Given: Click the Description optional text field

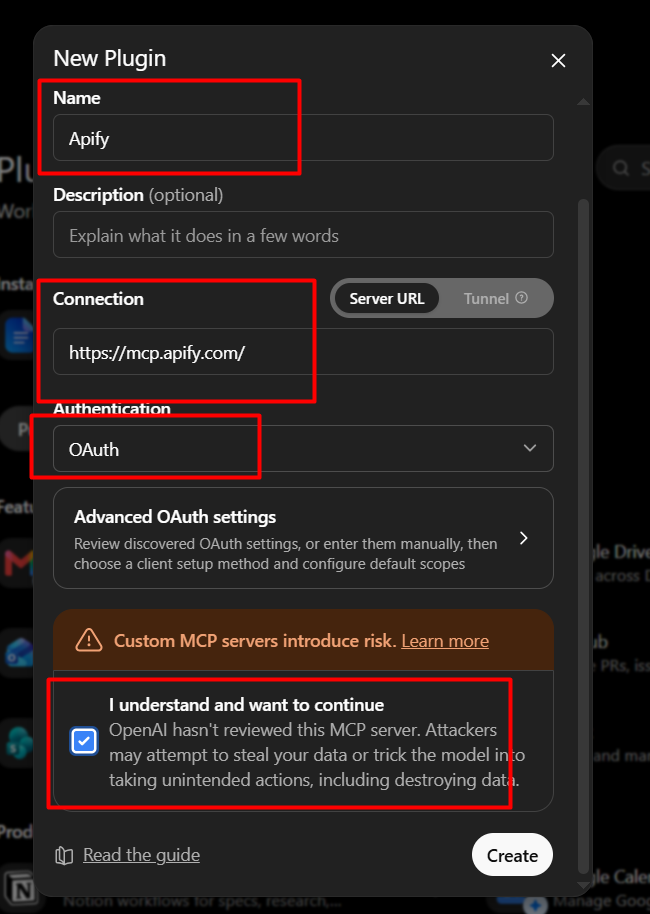Looking at the screenshot, I should (x=303, y=235).
